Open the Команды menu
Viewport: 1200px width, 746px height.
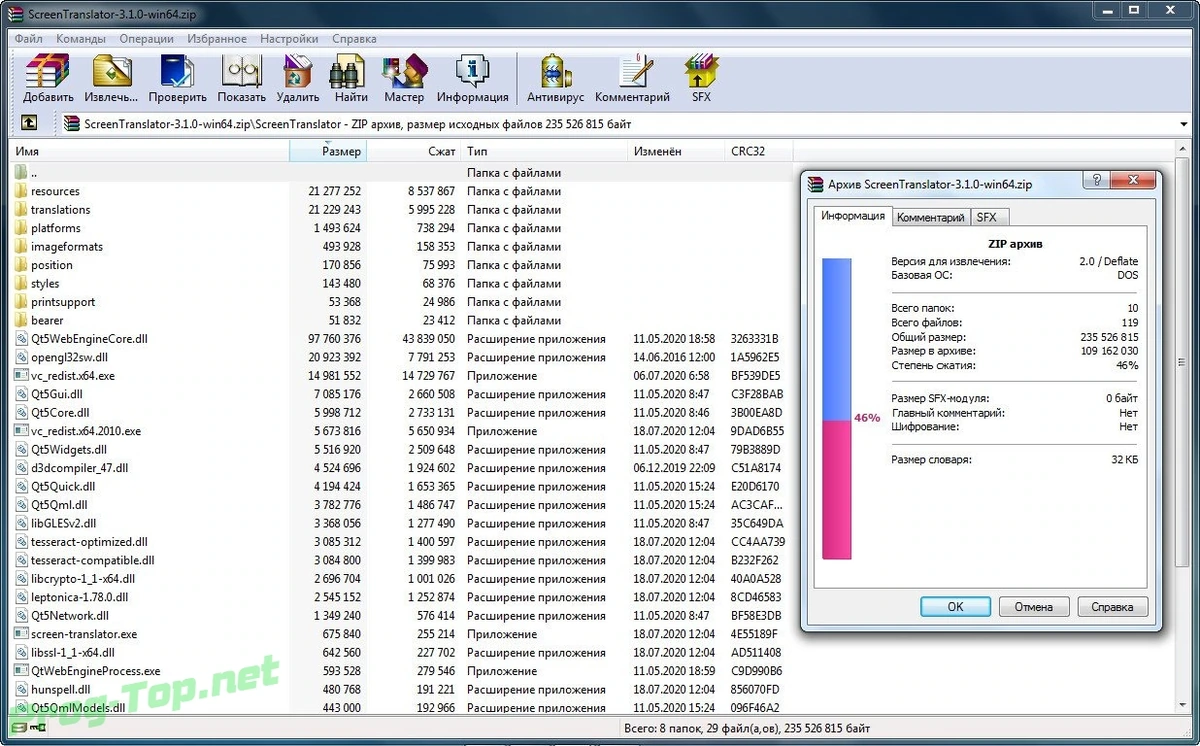[x=81, y=39]
